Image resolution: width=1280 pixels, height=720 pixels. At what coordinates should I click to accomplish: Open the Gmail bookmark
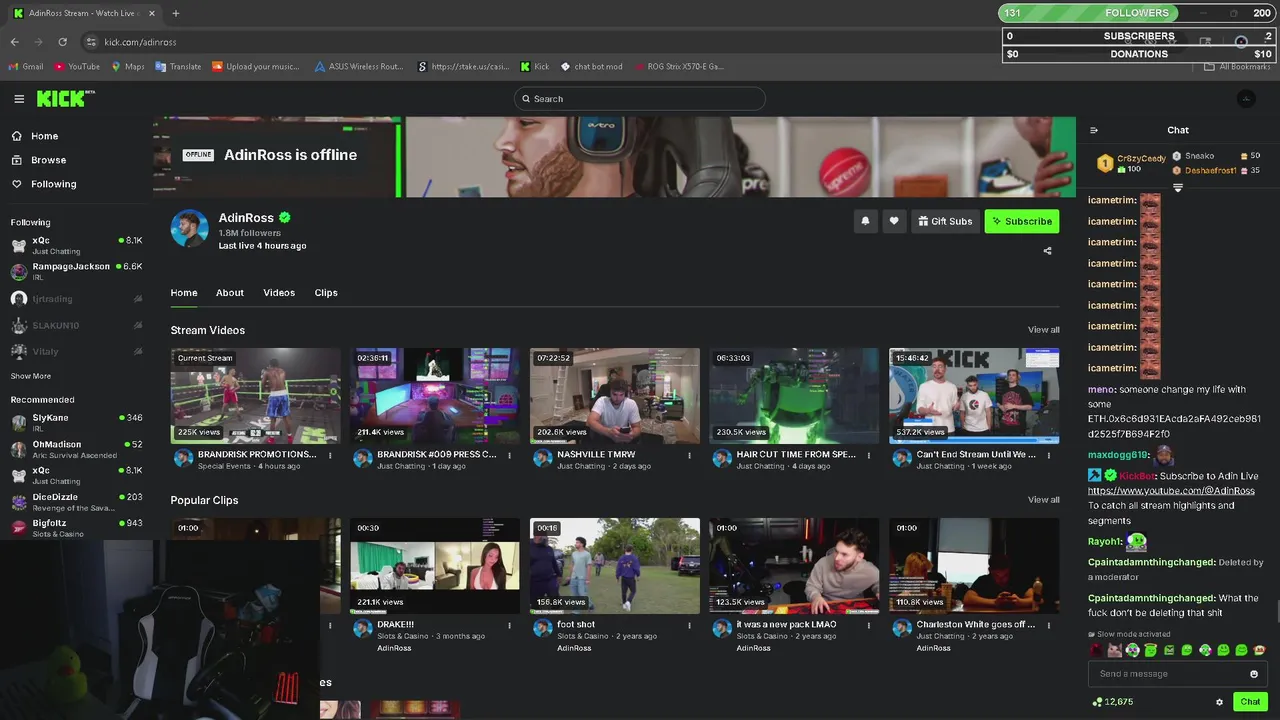coord(26,67)
